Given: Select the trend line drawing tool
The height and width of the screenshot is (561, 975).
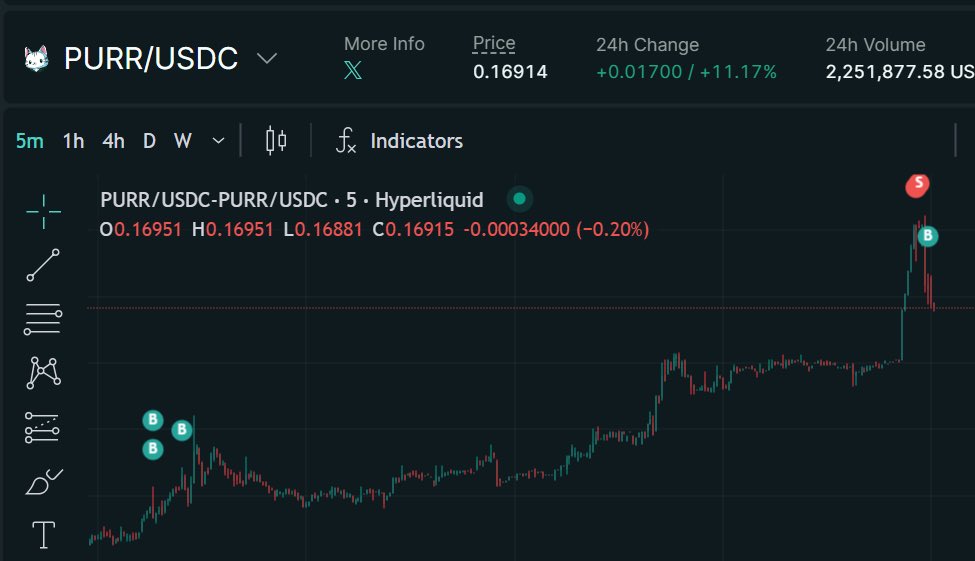Looking at the screenshot, I should (43, 265).
